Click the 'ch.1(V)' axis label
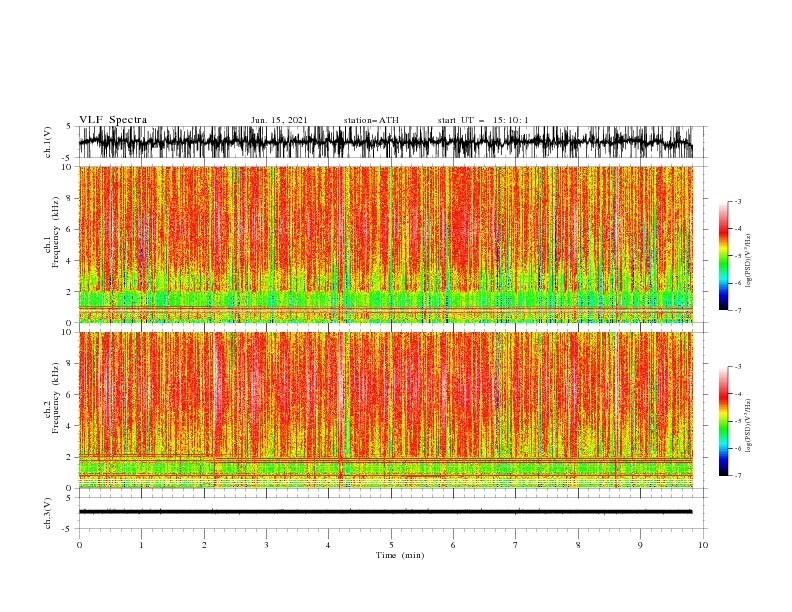Image resolution: width=792 pixels, height=612 pixels. click(48, 142)
